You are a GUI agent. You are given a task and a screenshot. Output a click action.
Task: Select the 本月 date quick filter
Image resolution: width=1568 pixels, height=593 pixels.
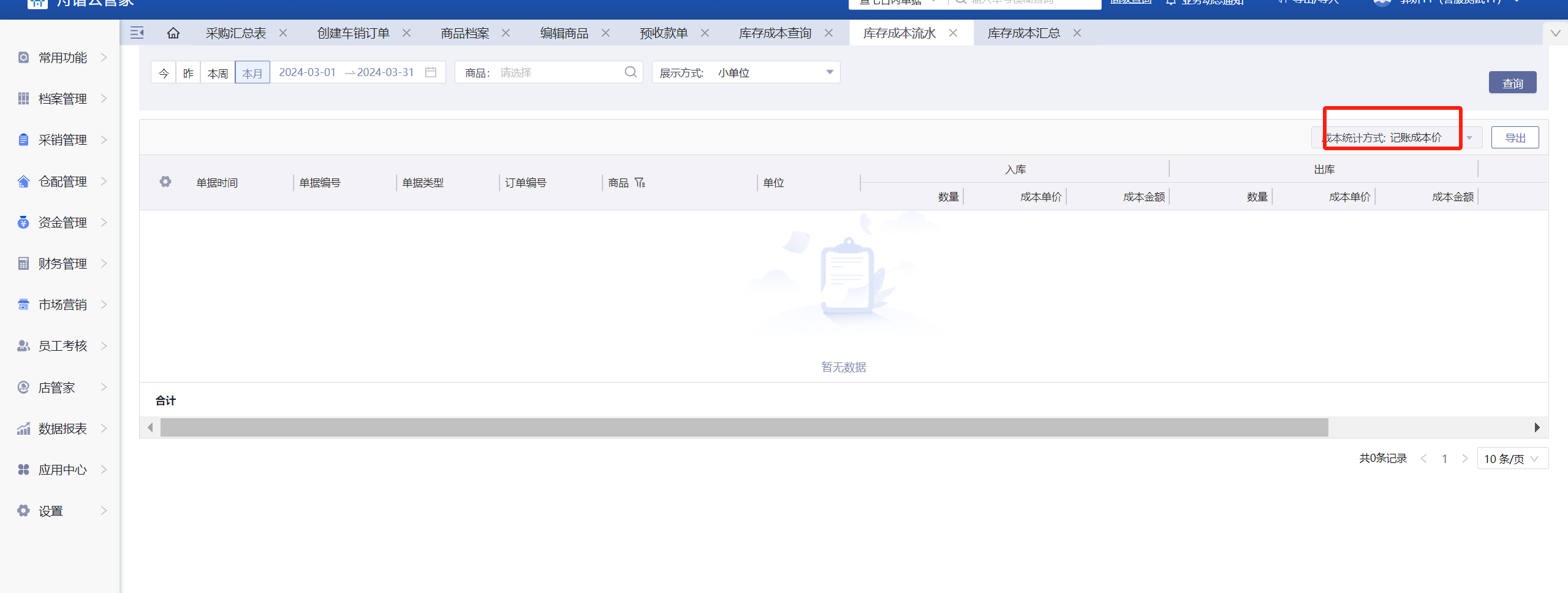252,73
